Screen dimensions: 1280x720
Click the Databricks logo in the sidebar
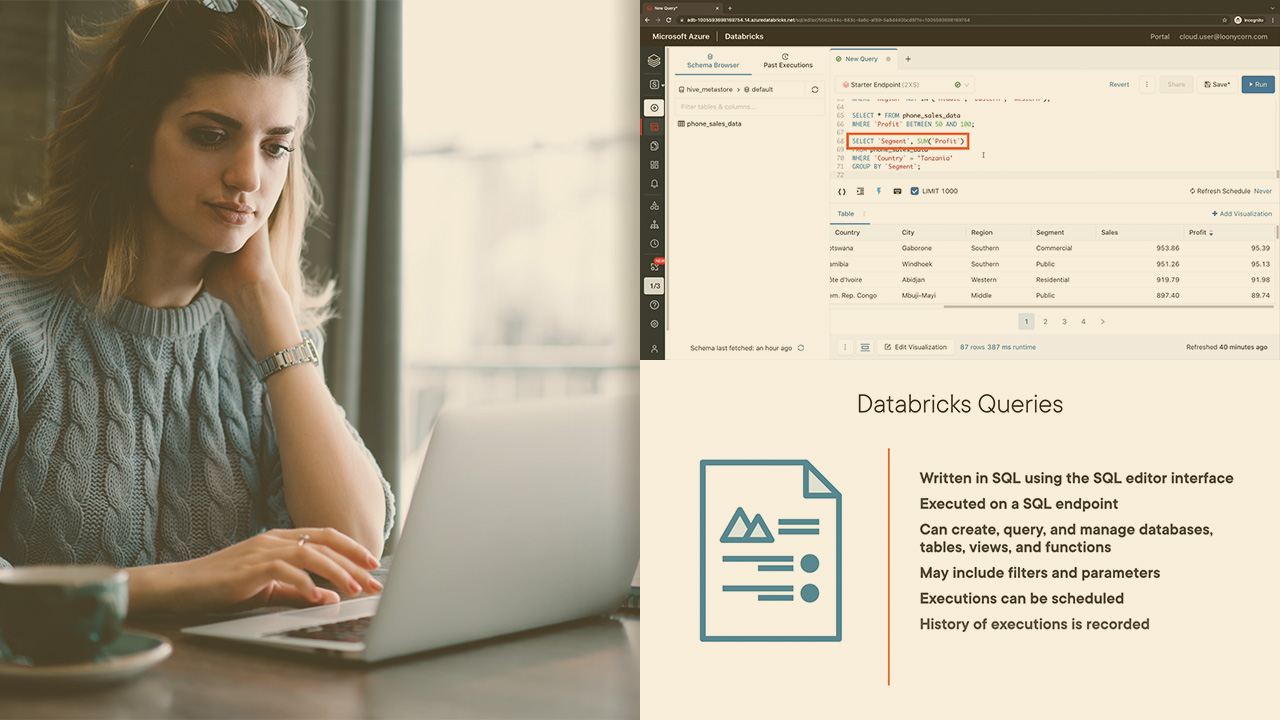654,61
